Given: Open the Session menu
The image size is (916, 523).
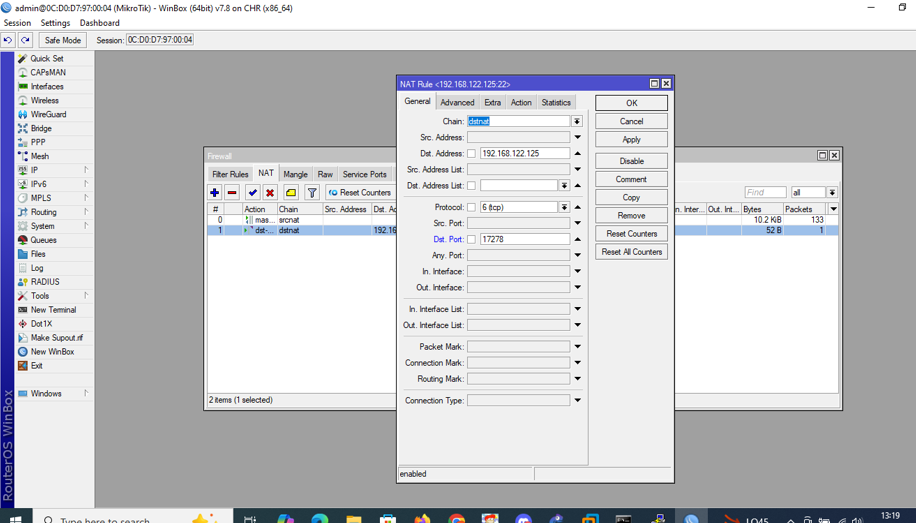Looking at the screenshot, I should pyautogui.click(x=17, y=23).
